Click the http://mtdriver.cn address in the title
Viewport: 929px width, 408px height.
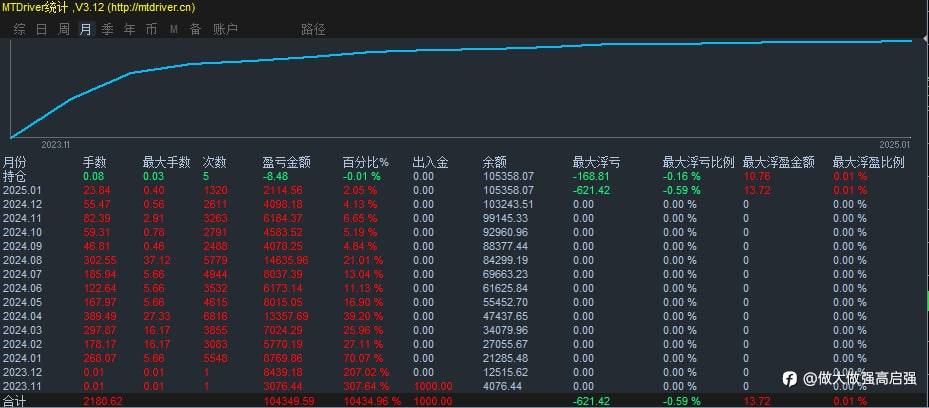150,8
